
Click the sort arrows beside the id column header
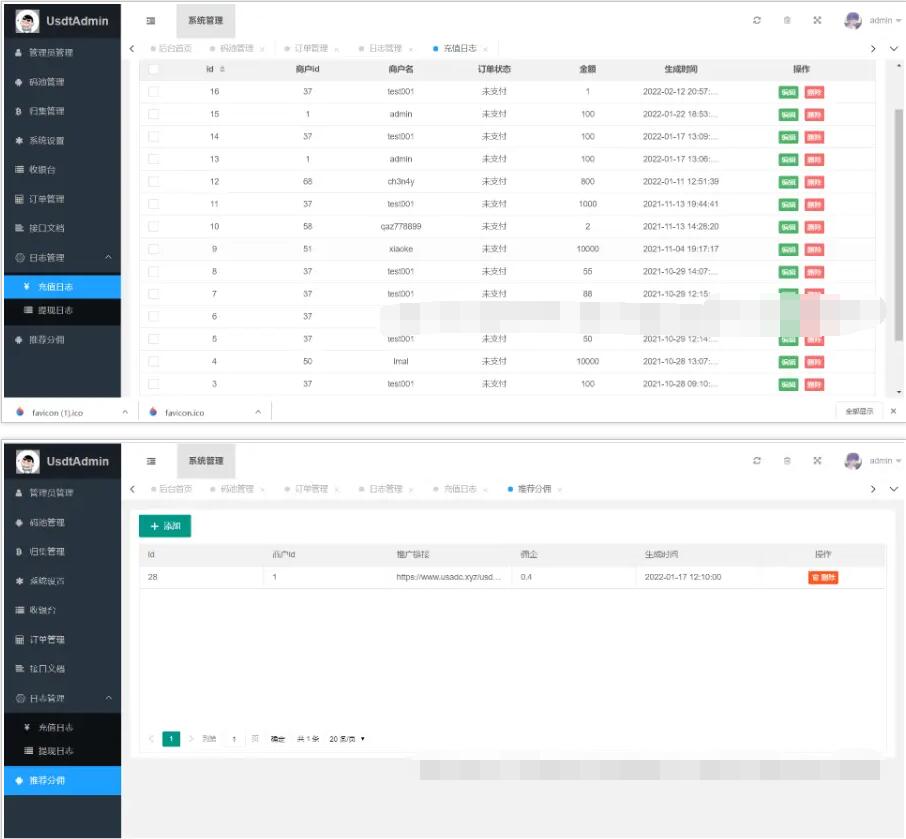222,69
